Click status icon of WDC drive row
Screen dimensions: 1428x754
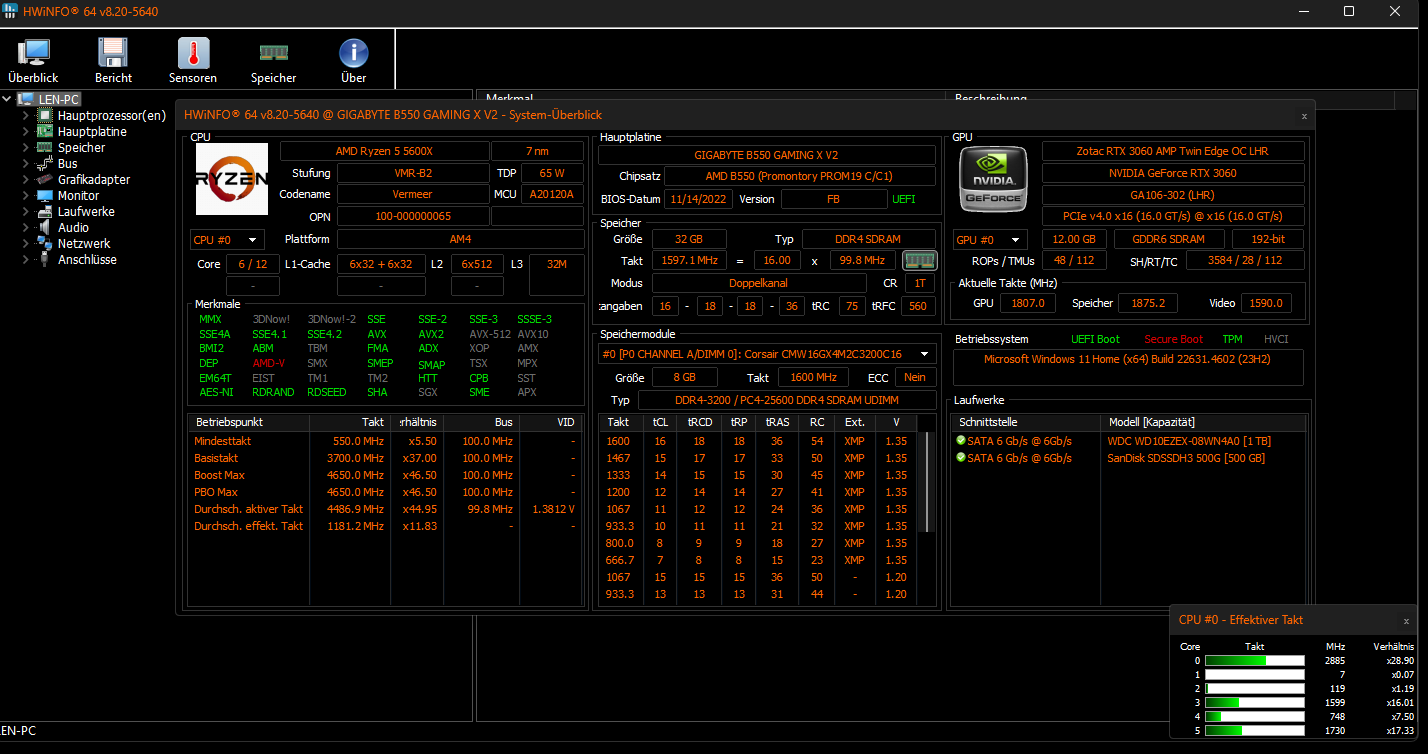(961, 440)
